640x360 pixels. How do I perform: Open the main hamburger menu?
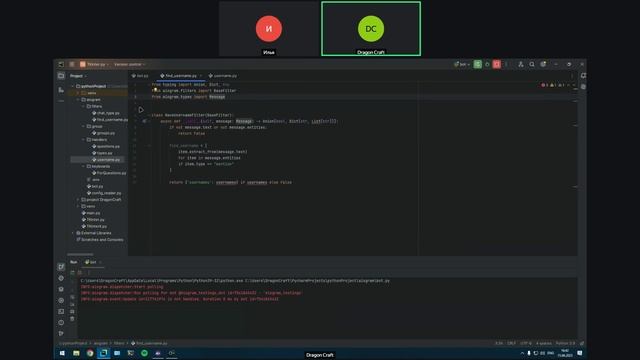click(x=72, y=64)
